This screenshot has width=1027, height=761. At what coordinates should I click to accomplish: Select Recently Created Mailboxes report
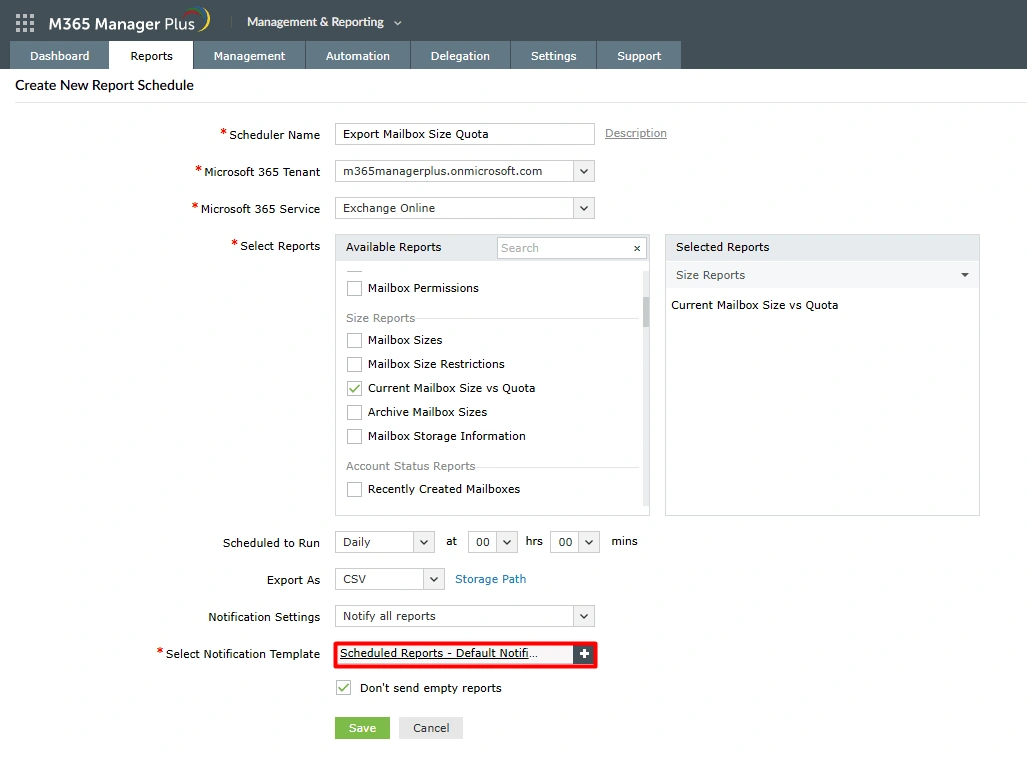point(354,489)
